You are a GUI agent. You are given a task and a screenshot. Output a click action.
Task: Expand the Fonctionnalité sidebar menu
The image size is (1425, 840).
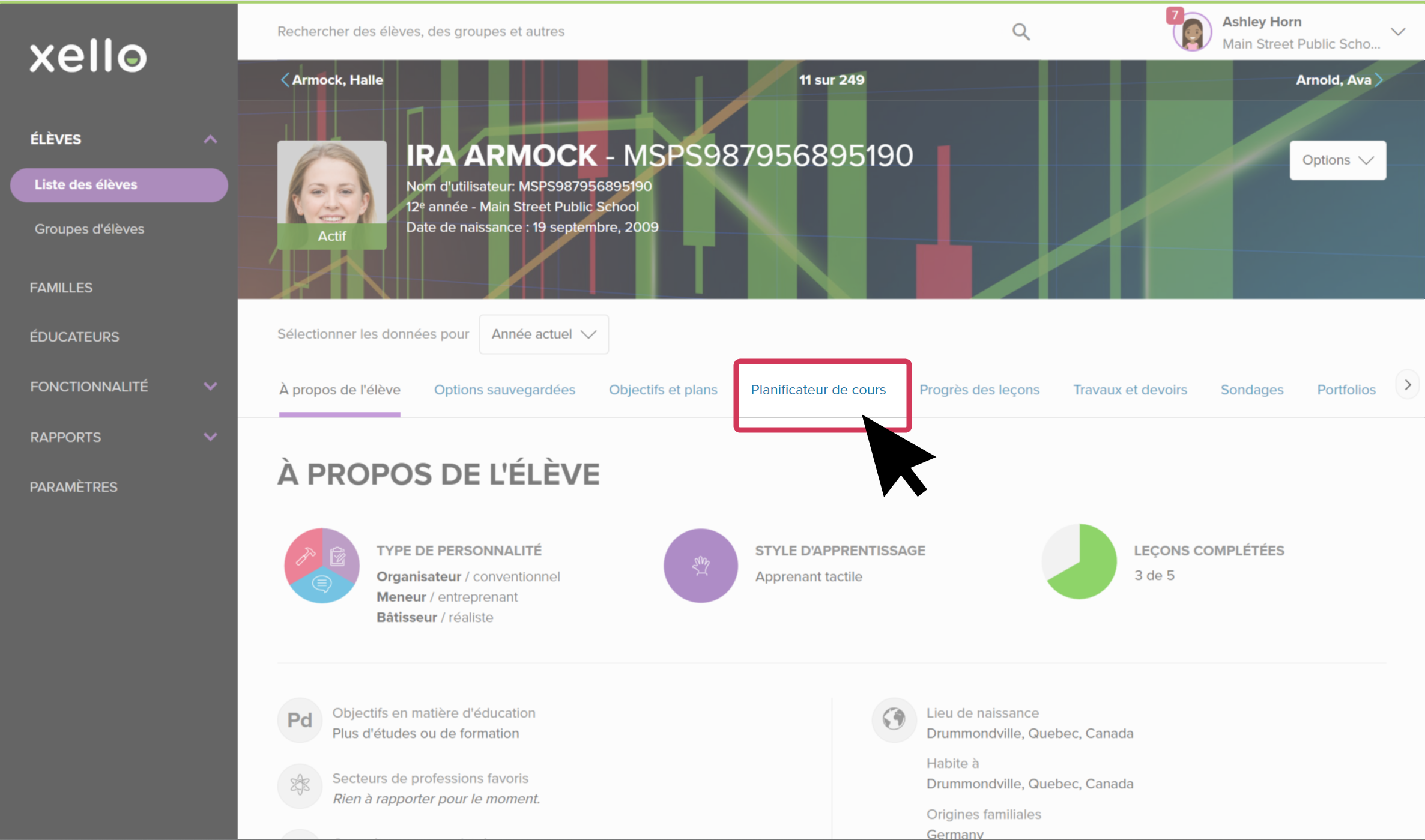pos(210,387)
